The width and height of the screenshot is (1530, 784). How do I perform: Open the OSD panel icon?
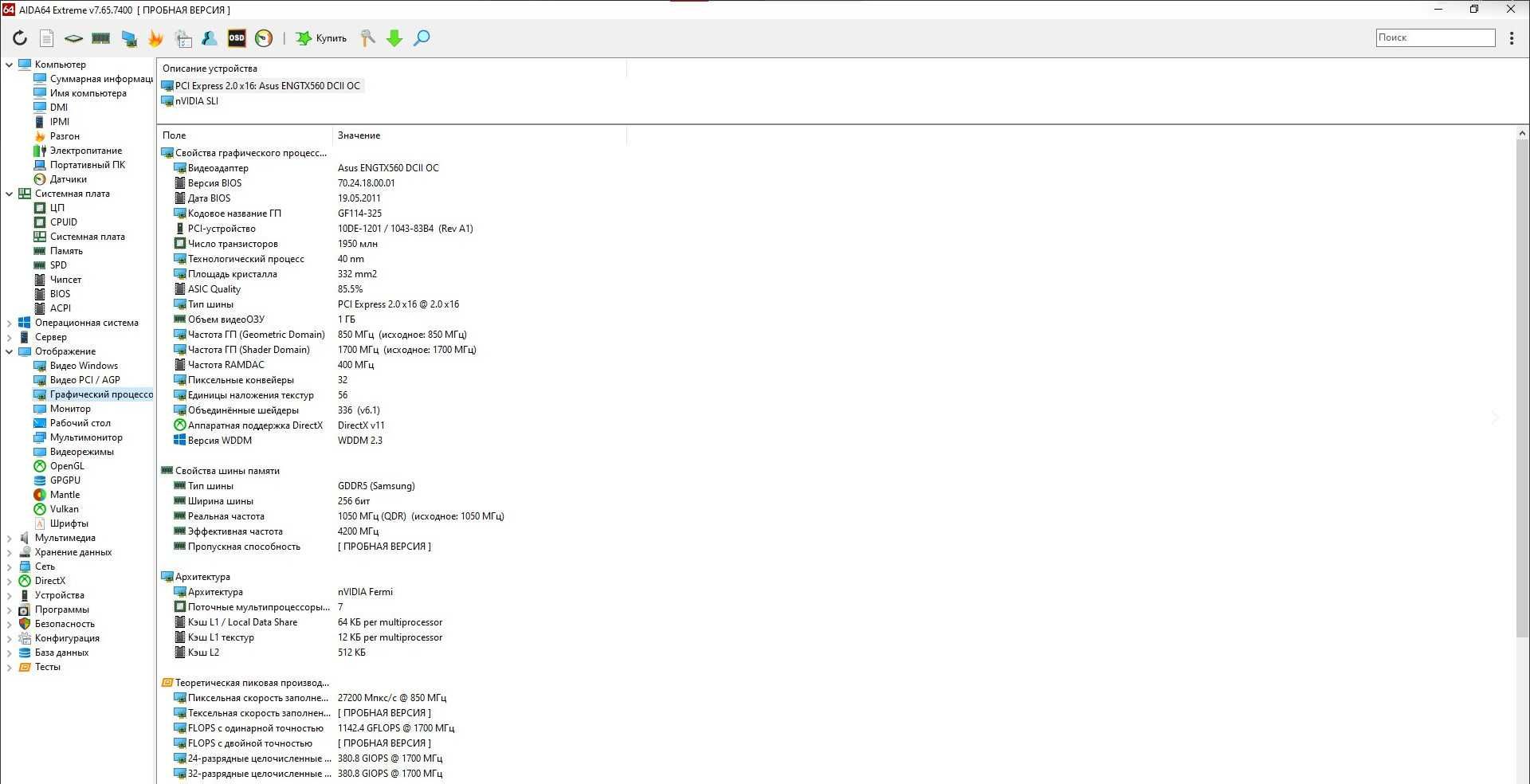click(x=237, y=37)
